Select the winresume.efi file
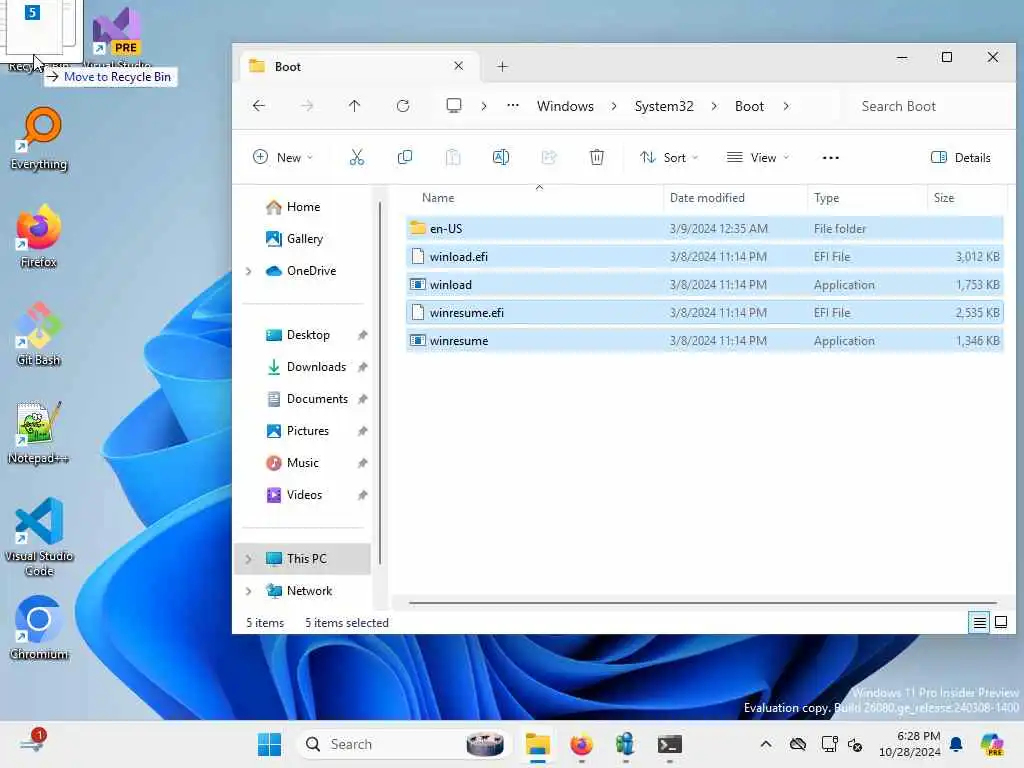This screenshot has height=768, width=1024. point(705,313)
